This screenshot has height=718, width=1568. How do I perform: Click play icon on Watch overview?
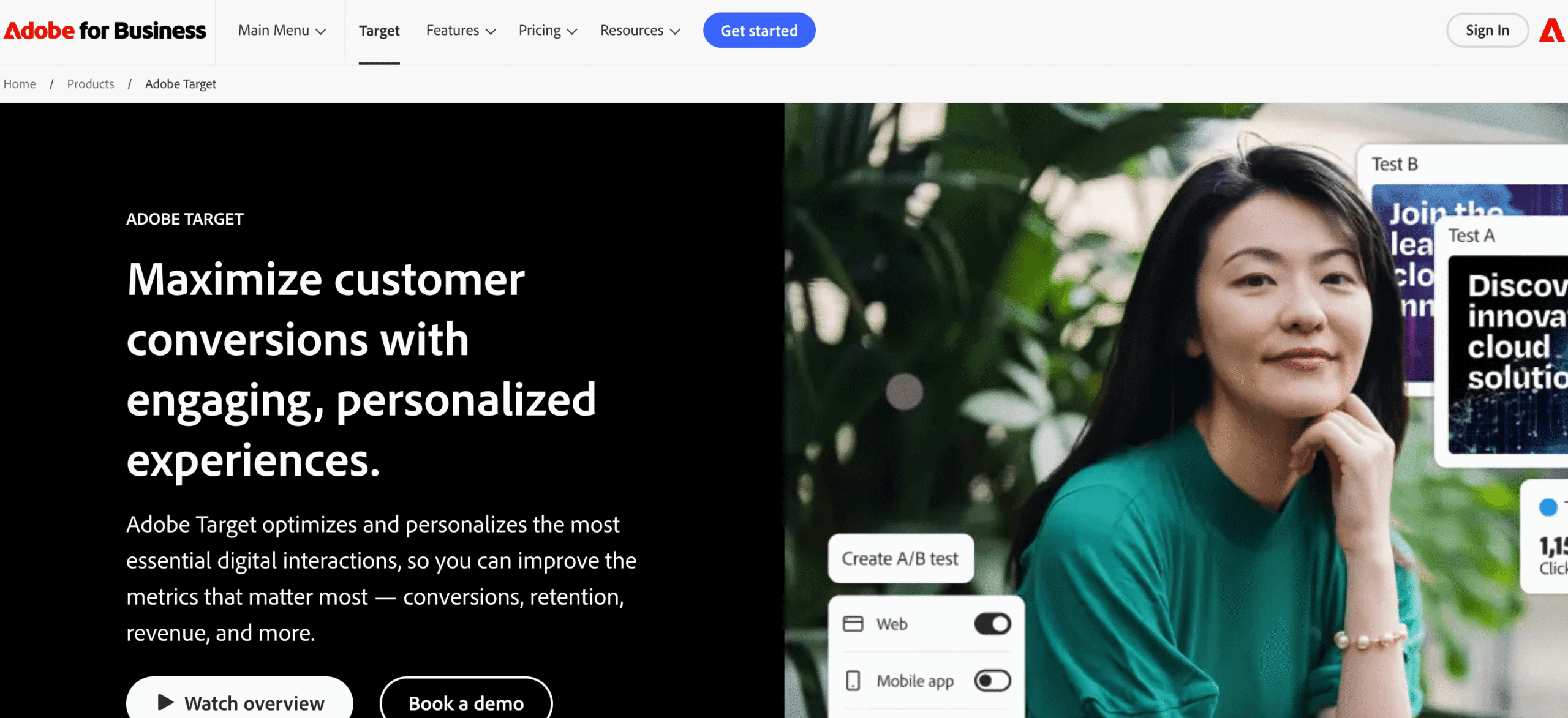165,702
